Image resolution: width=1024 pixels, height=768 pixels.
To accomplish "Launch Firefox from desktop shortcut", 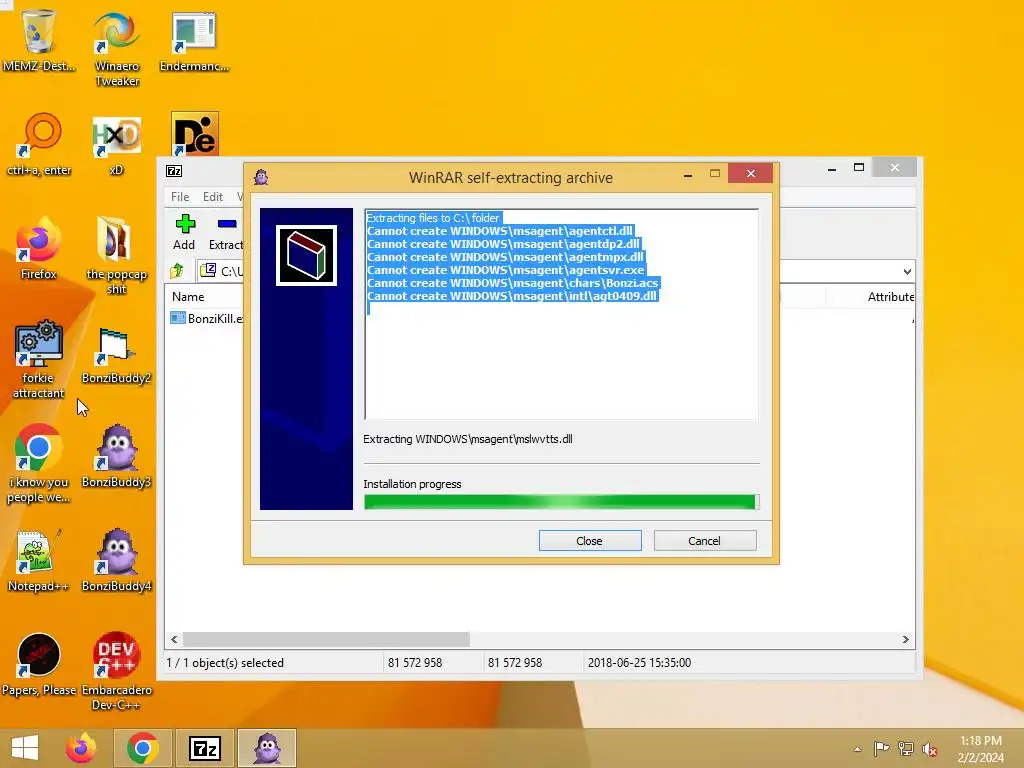I will (39, 248).
